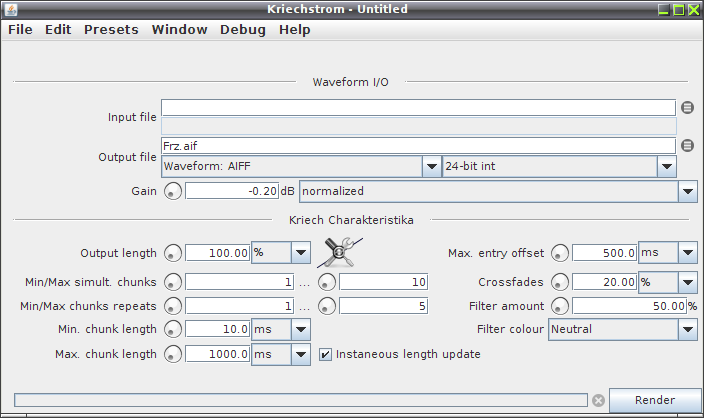Click the Crossfades value field 20.00

click(604, 282)
